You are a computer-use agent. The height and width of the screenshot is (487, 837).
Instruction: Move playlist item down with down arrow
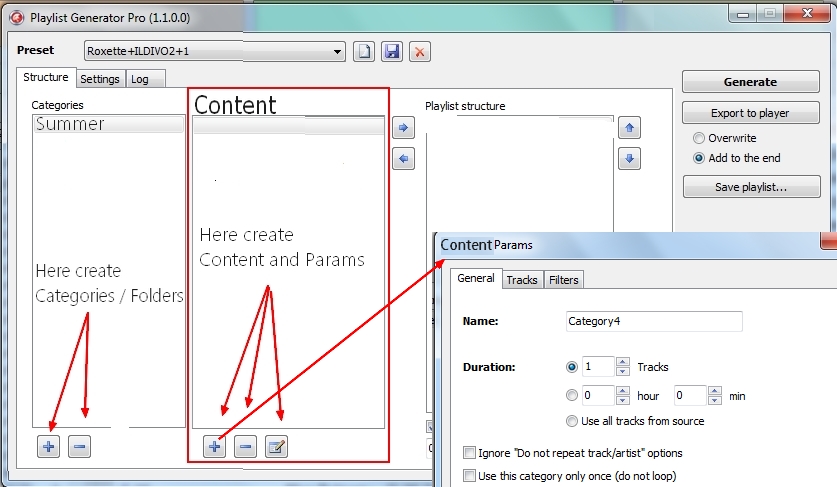click(x=629, y=159)
